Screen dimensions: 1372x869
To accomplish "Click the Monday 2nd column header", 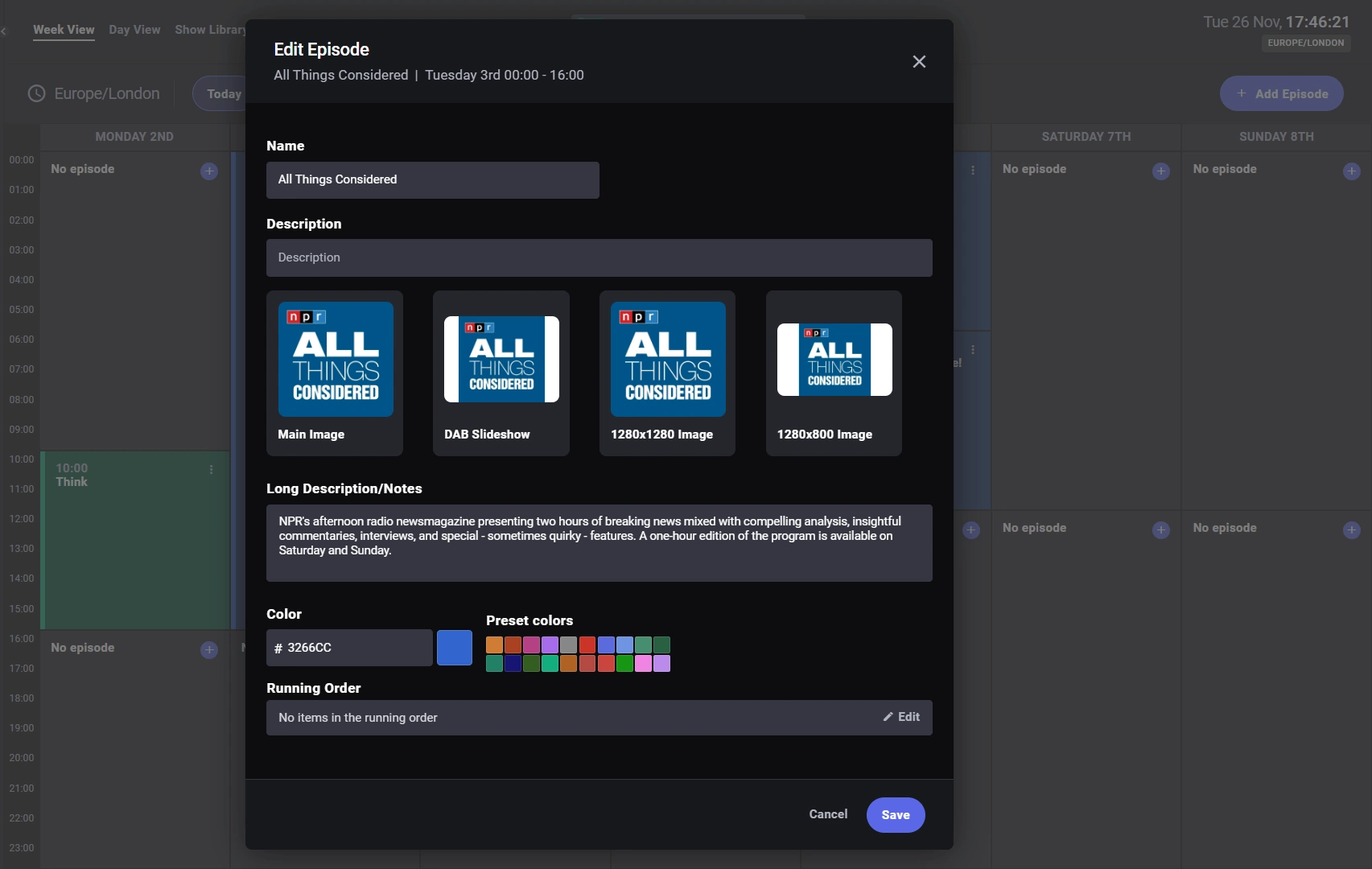I will 134,137.
